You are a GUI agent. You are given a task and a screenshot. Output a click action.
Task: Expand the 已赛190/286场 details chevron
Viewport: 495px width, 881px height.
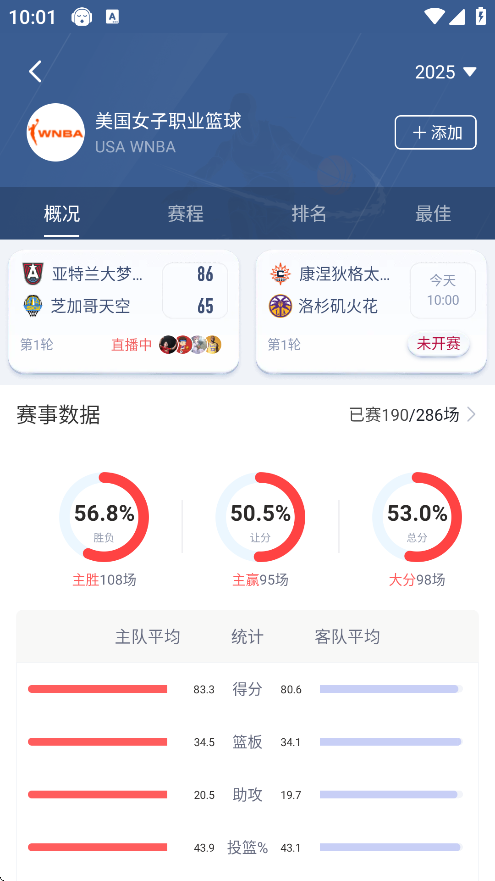click(471, 415)
